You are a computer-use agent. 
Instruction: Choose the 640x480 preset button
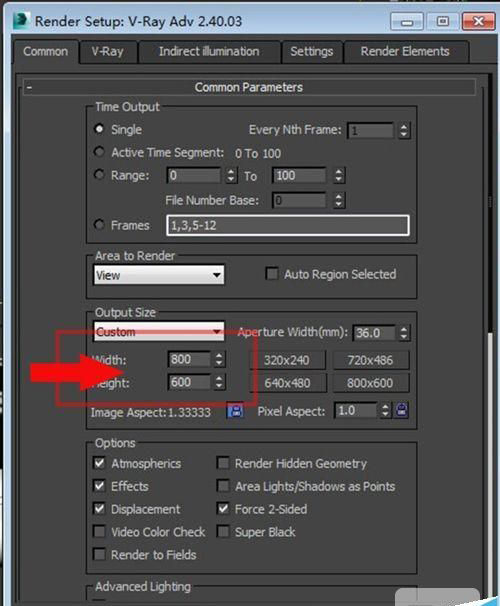287,383
